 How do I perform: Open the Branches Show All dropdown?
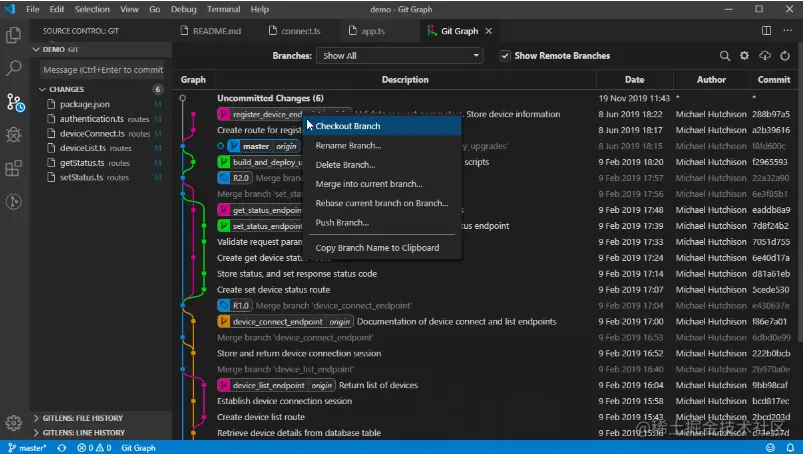399,56
